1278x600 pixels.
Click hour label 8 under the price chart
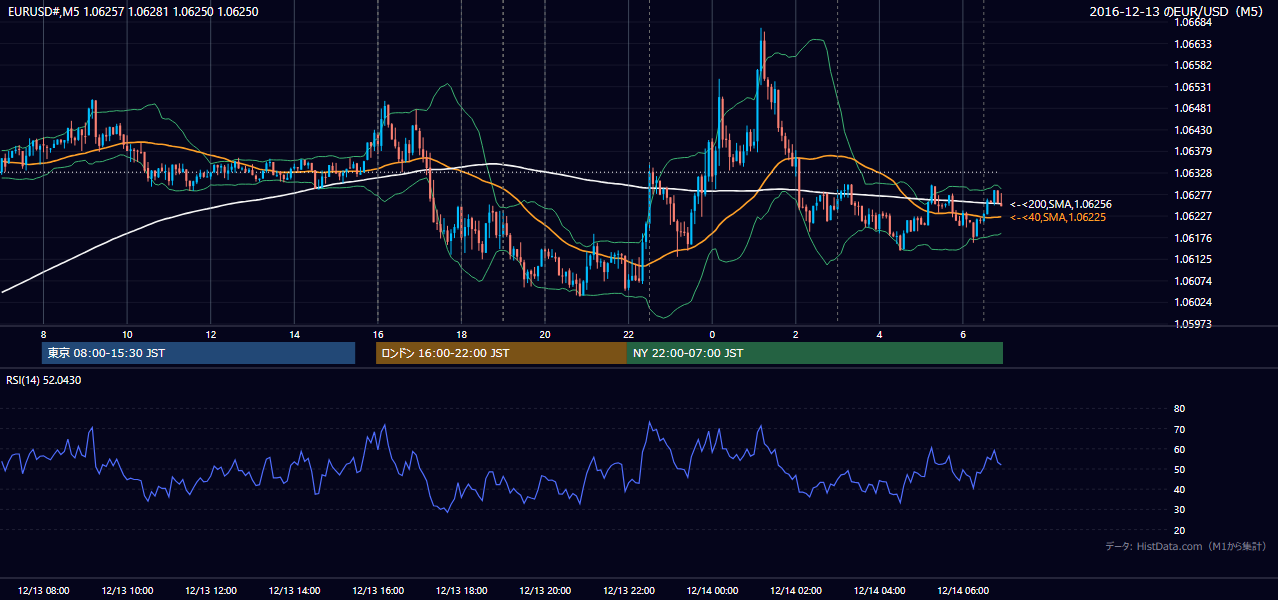44,334
